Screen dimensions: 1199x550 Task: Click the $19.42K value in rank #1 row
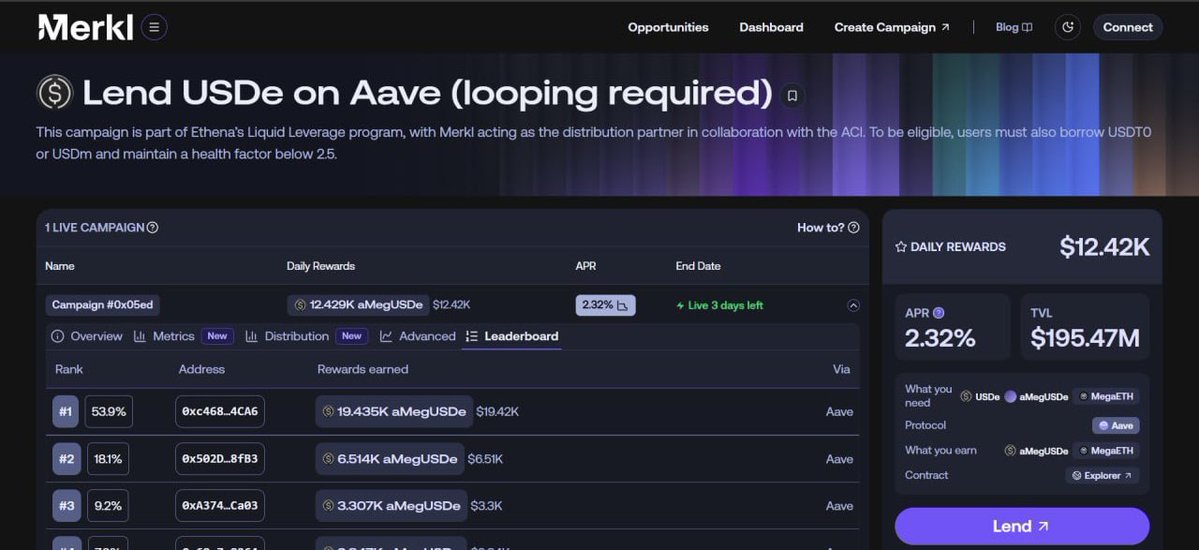(x=497, y=412)
